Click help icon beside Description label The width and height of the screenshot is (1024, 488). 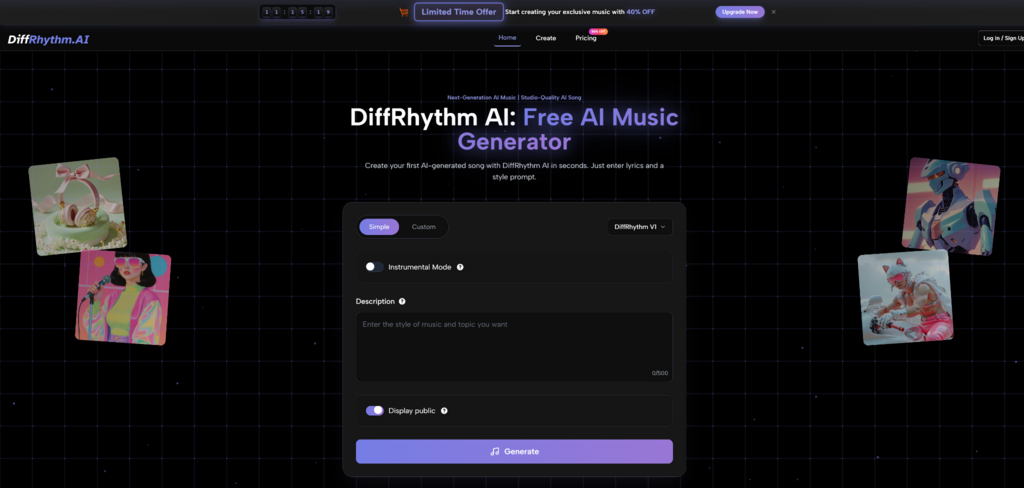[402, 301]
